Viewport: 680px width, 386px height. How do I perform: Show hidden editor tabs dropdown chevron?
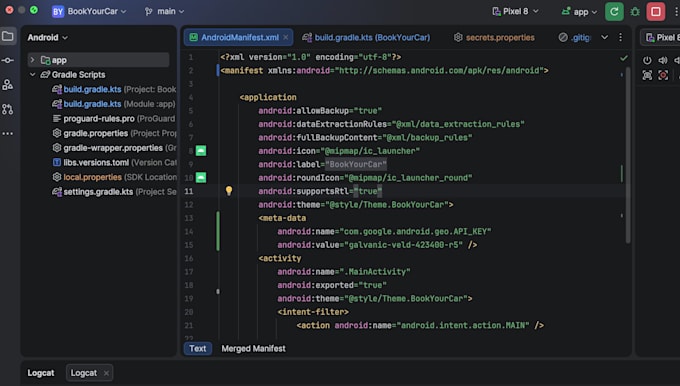(x=605, y=37)
